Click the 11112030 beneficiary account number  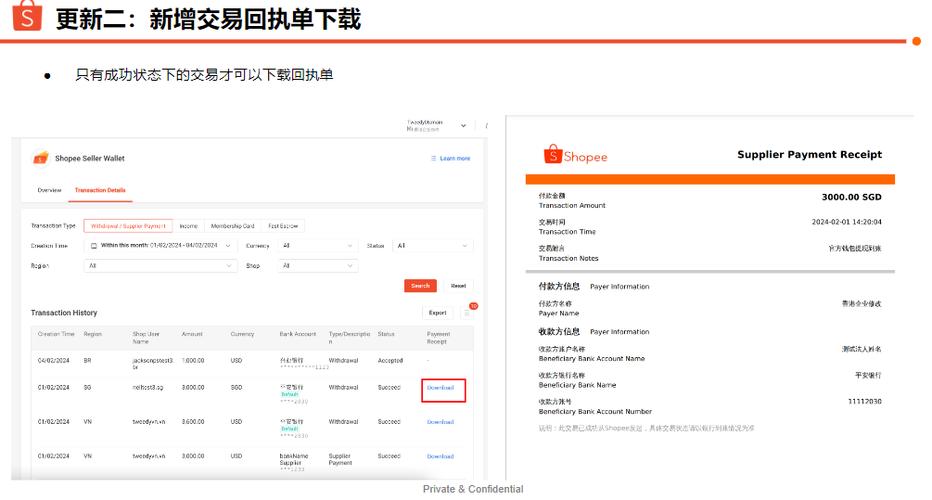click(x=865, y=401)
